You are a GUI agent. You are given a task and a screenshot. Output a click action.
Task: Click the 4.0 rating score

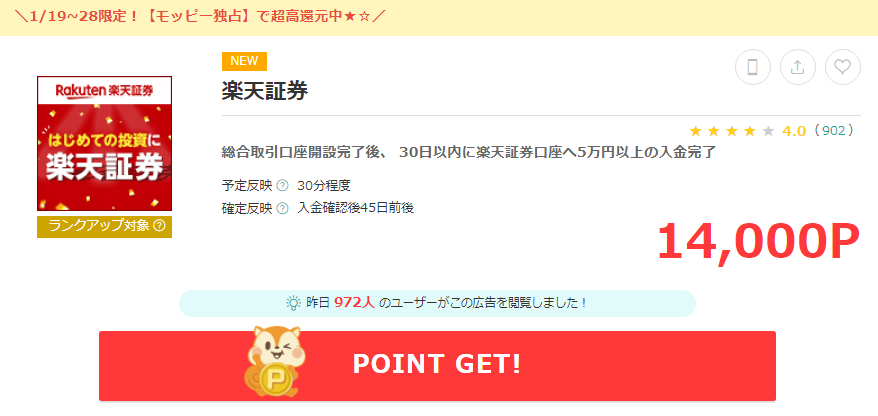794,132
